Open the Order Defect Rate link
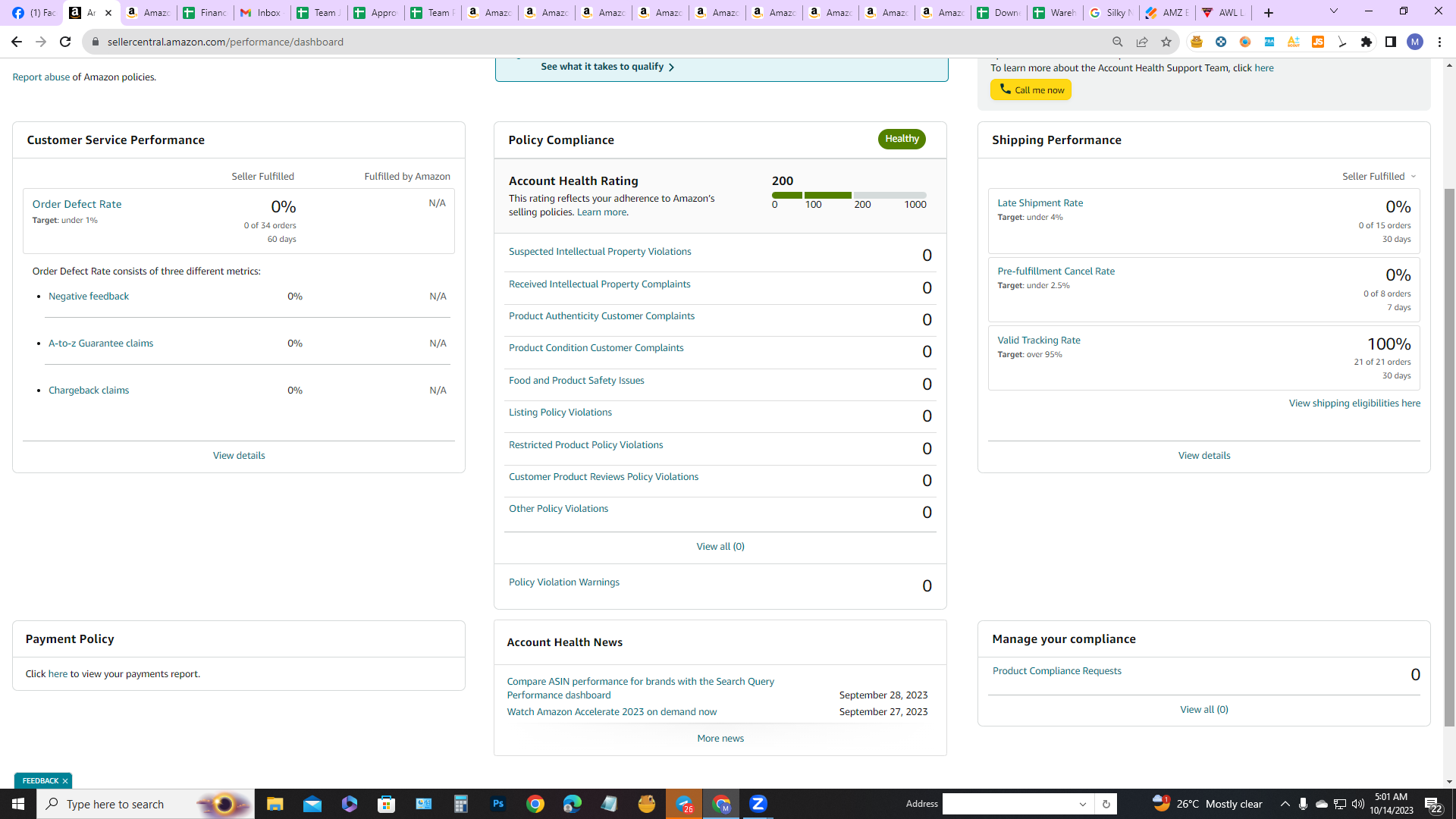This screenshot has width=1456, height=819. click(x=77, y=204)
